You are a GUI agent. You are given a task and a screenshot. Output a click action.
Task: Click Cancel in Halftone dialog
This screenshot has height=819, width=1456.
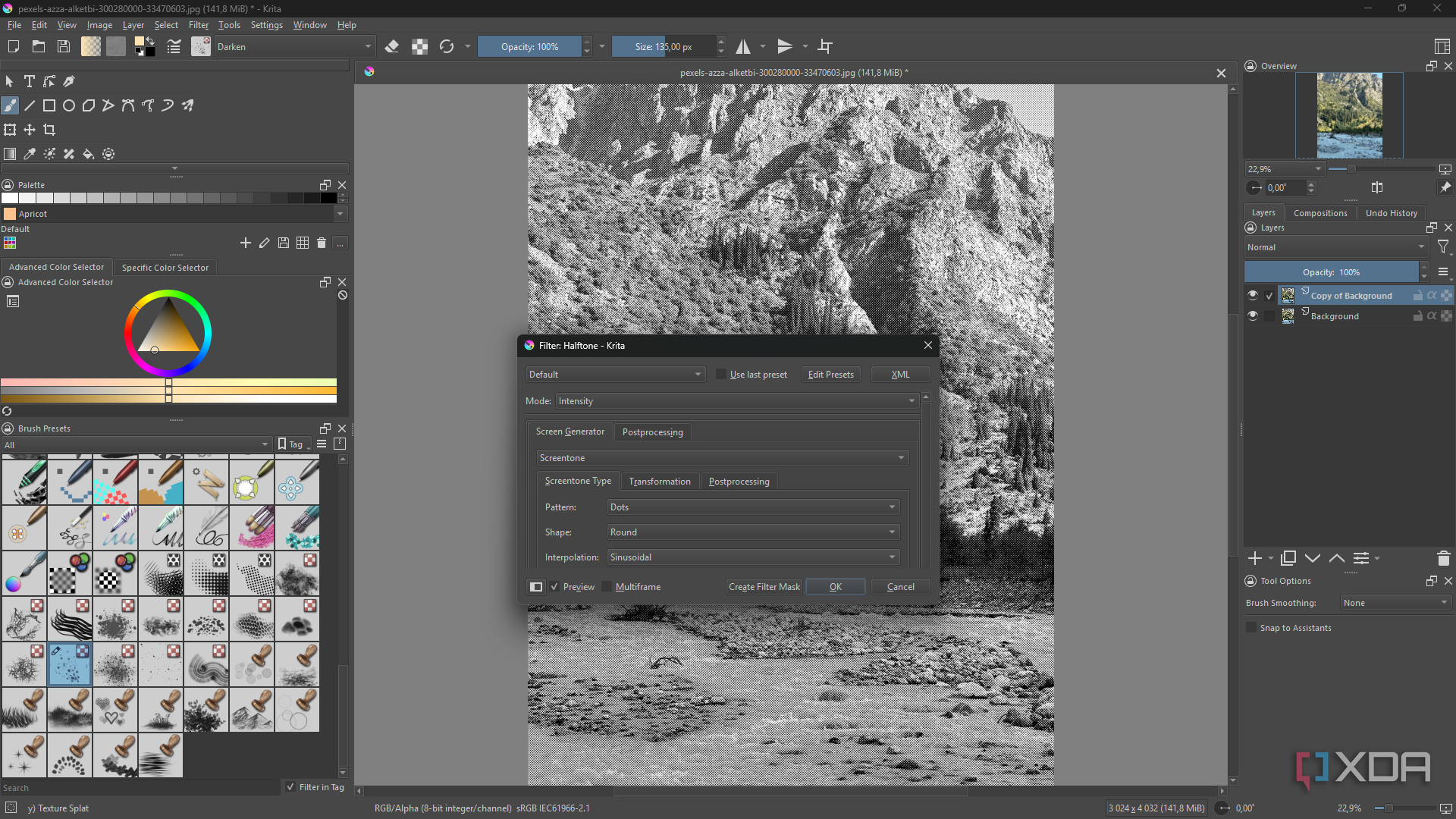point(900,587)
